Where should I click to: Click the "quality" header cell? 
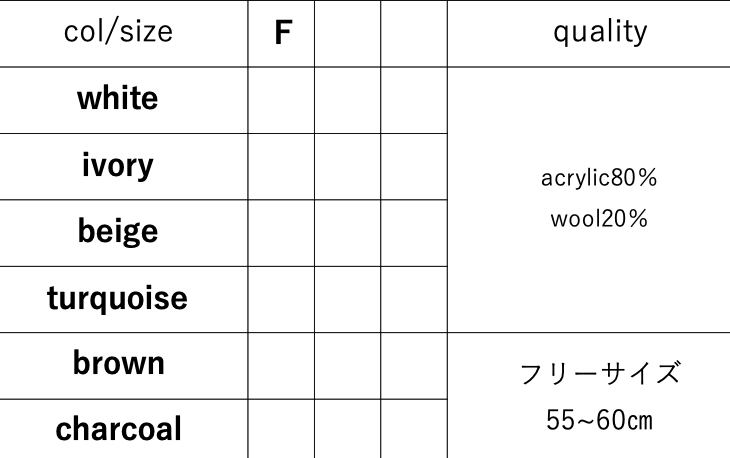(x=599, y=32)
